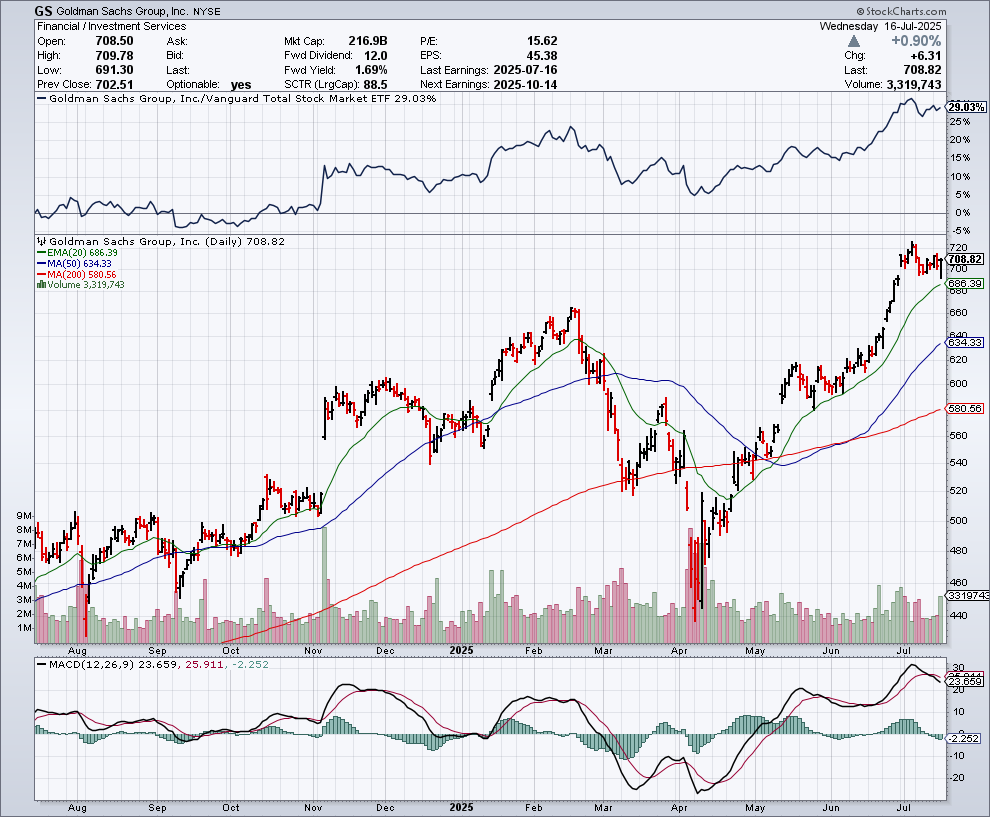Click the EPS value 45.38

(x=542, y=56)
